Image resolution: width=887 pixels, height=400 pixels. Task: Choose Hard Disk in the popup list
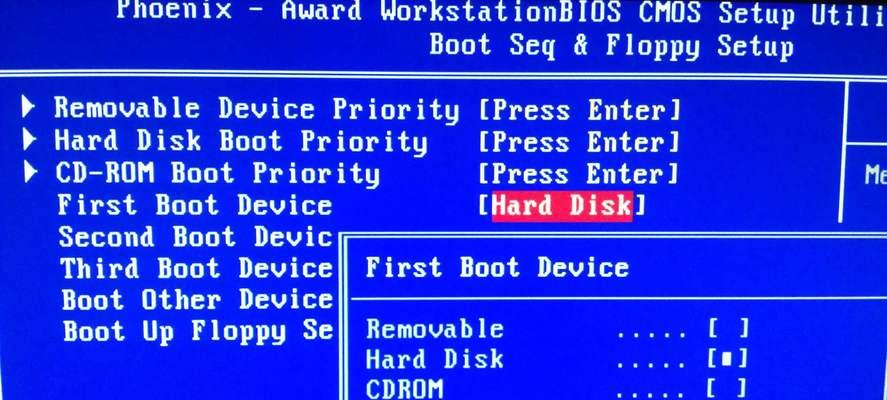[434, 359]
